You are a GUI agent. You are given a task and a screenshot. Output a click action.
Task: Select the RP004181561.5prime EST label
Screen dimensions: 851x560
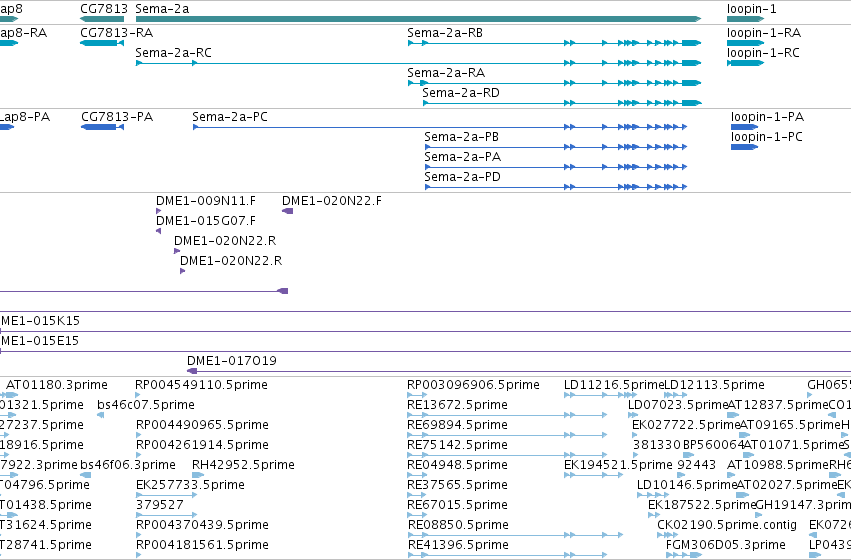[x=202, y=546]
